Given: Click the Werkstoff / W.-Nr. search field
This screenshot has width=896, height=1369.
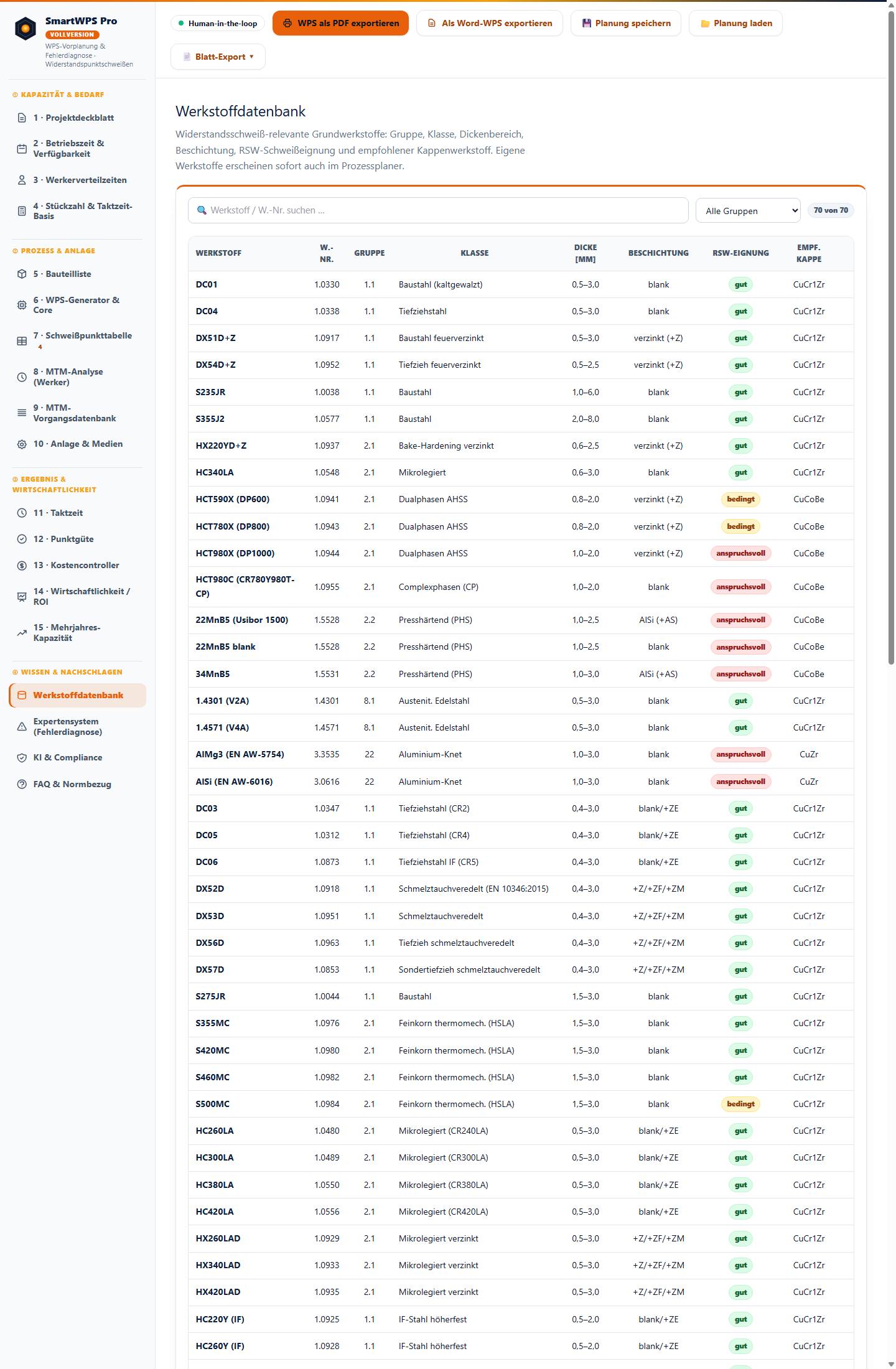Looking at the screenshot, I should [x=438, y=210].
